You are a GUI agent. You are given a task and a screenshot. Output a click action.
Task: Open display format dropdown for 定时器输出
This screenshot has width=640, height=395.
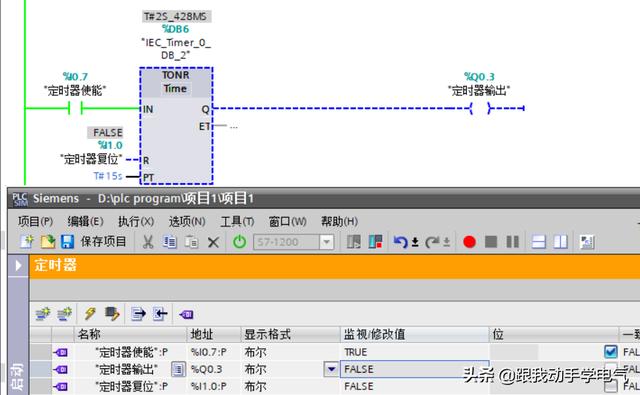(x=331, y=369)
